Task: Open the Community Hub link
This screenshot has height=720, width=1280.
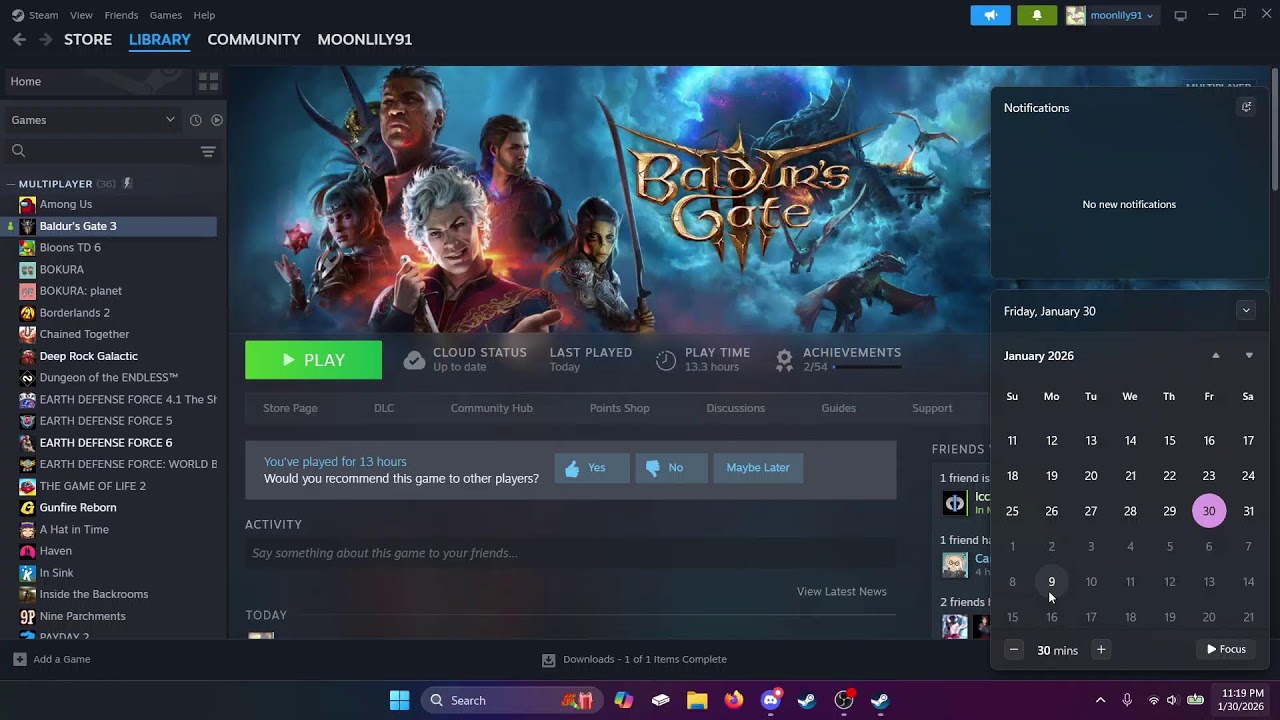Action: (x=492, y=408)
